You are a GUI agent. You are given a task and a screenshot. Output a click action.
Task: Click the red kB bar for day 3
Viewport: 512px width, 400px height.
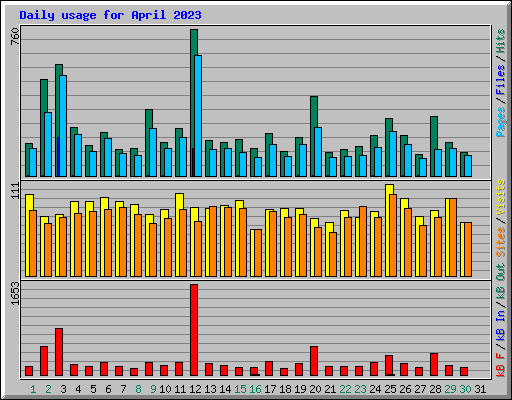pyautogui.click(x=59, y=352)
